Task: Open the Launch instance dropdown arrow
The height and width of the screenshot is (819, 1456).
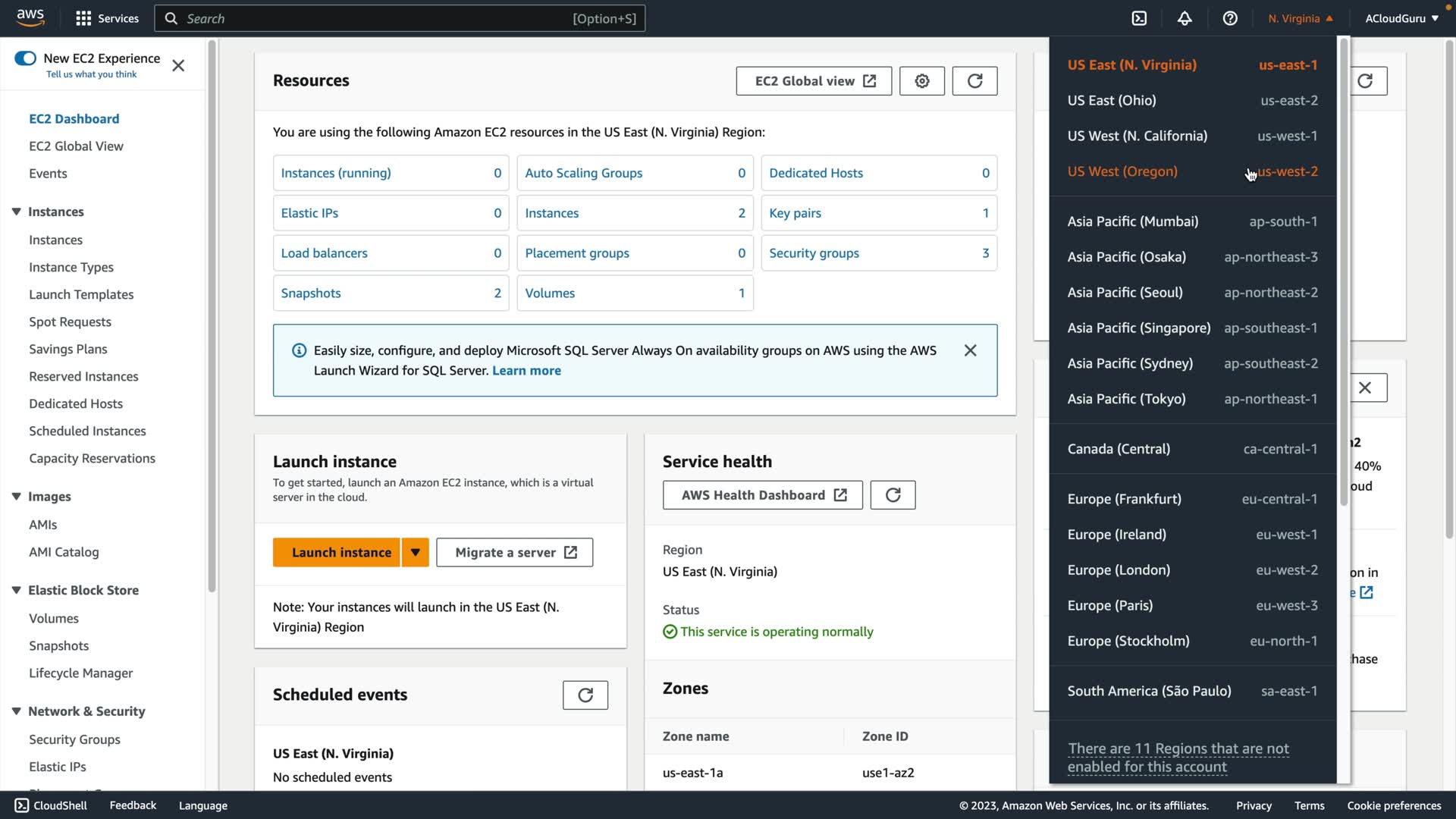Action: click(415, 553)
